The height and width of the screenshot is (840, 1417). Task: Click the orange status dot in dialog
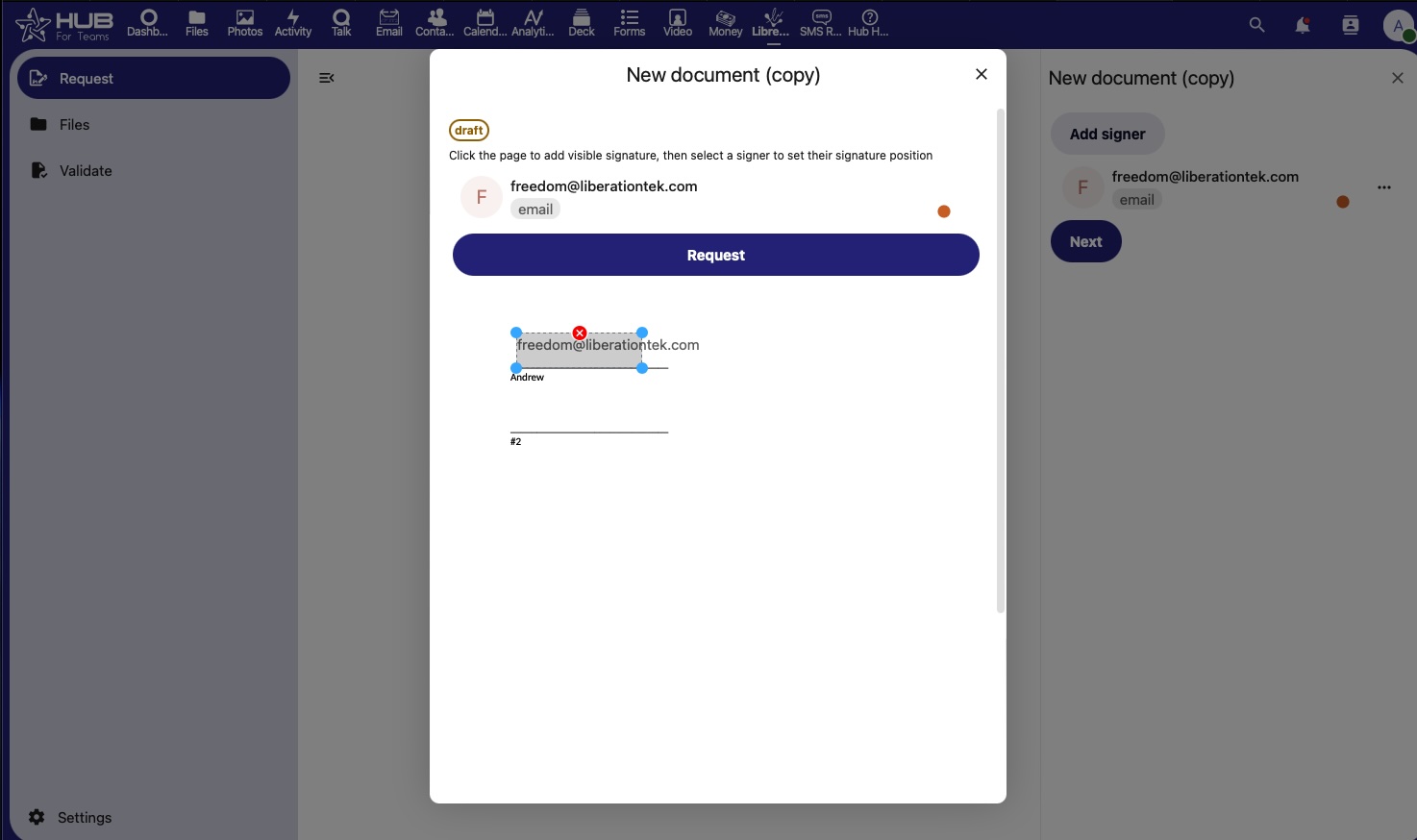click(944, 211)
